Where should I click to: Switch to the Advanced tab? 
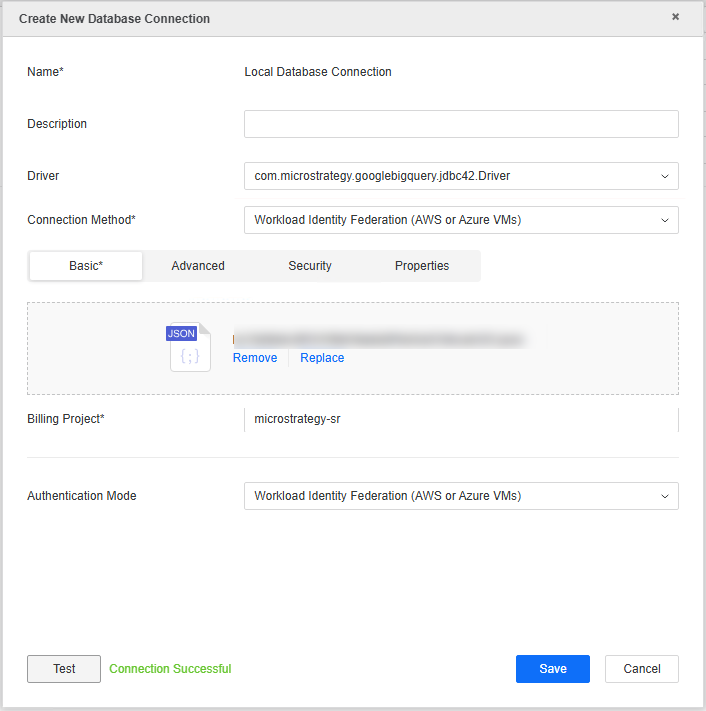(x=198, y=266)
